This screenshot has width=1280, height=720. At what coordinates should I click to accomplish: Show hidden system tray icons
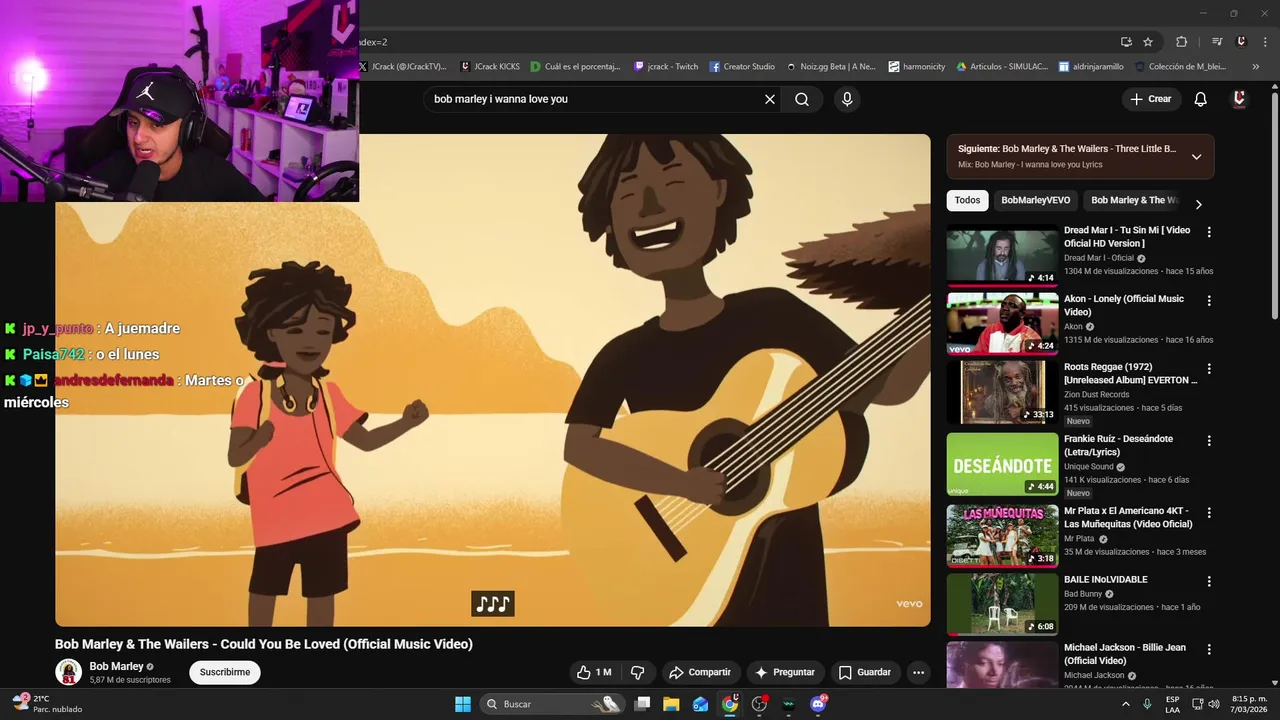point(1125,704)
